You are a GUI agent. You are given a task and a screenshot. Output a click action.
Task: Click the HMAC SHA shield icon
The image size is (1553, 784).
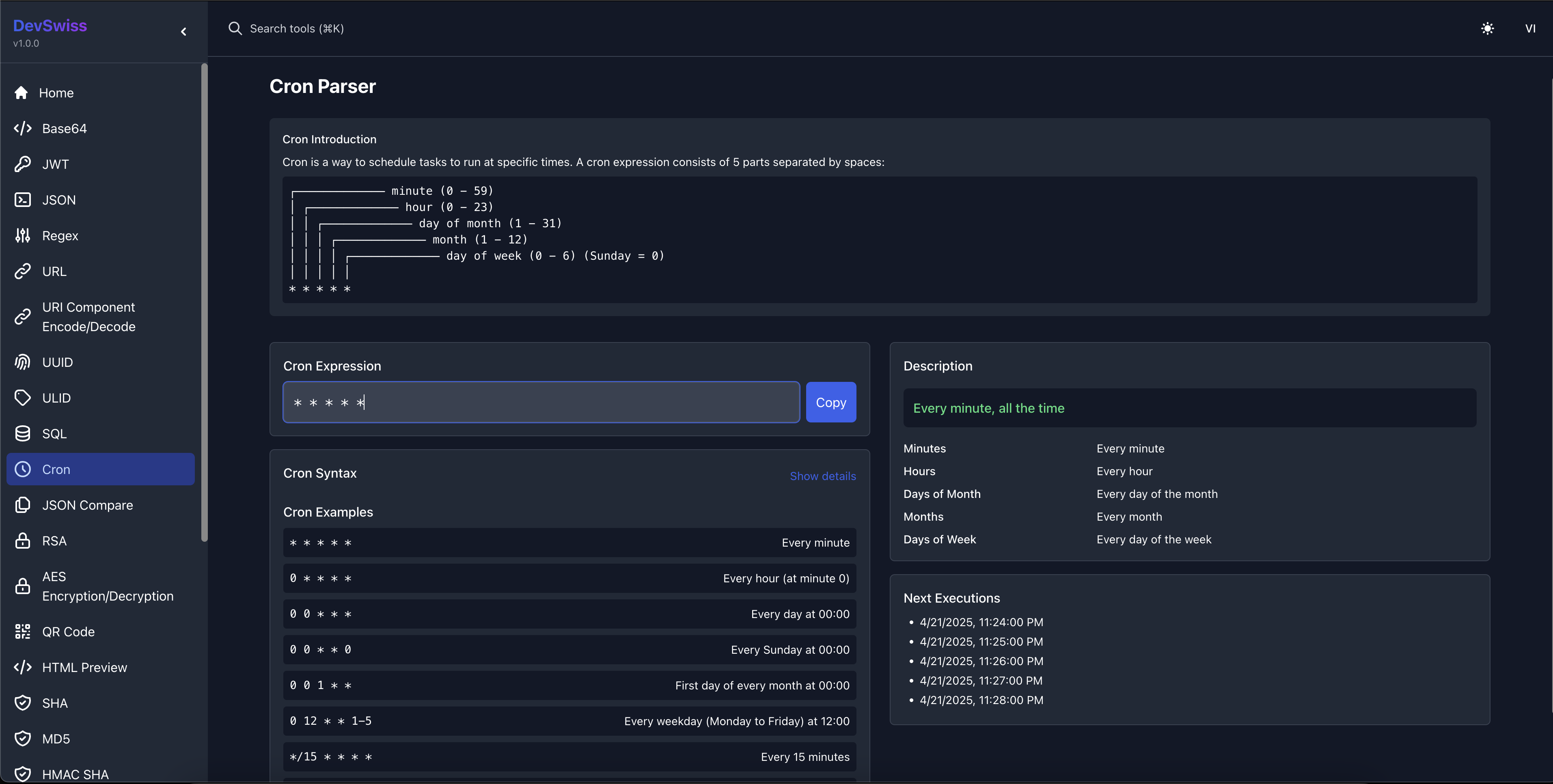[22, 774]
